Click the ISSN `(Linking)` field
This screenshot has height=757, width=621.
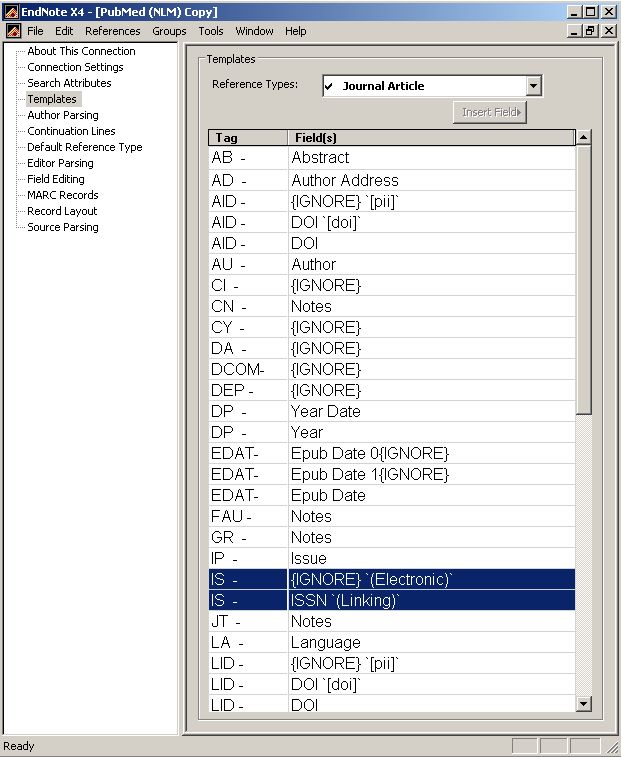click(x=431, y=601)
